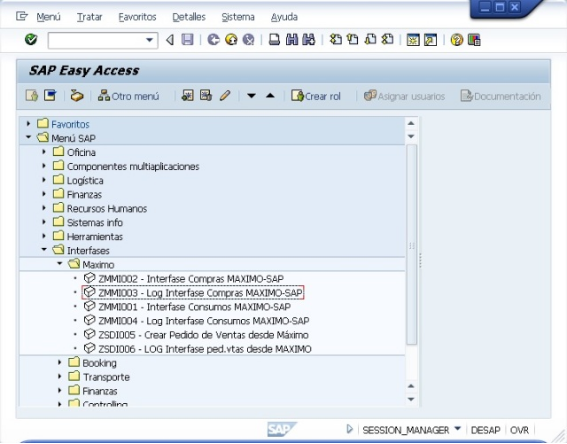
Task: Click the User Menu icon
Action: pyautogui.click(x=32, y=96)
